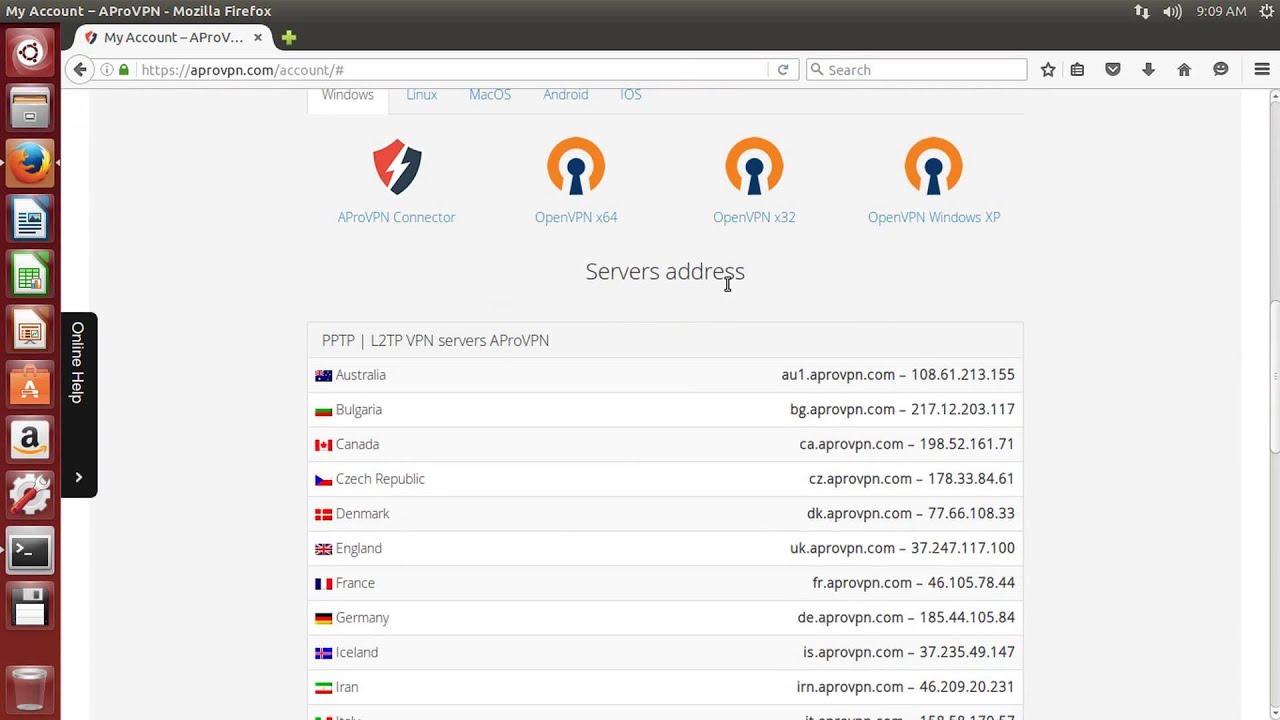Open the downloads arrow icon
Image resolution: width=1280 pixels, height=720 pixels.
coord(1148,70)
